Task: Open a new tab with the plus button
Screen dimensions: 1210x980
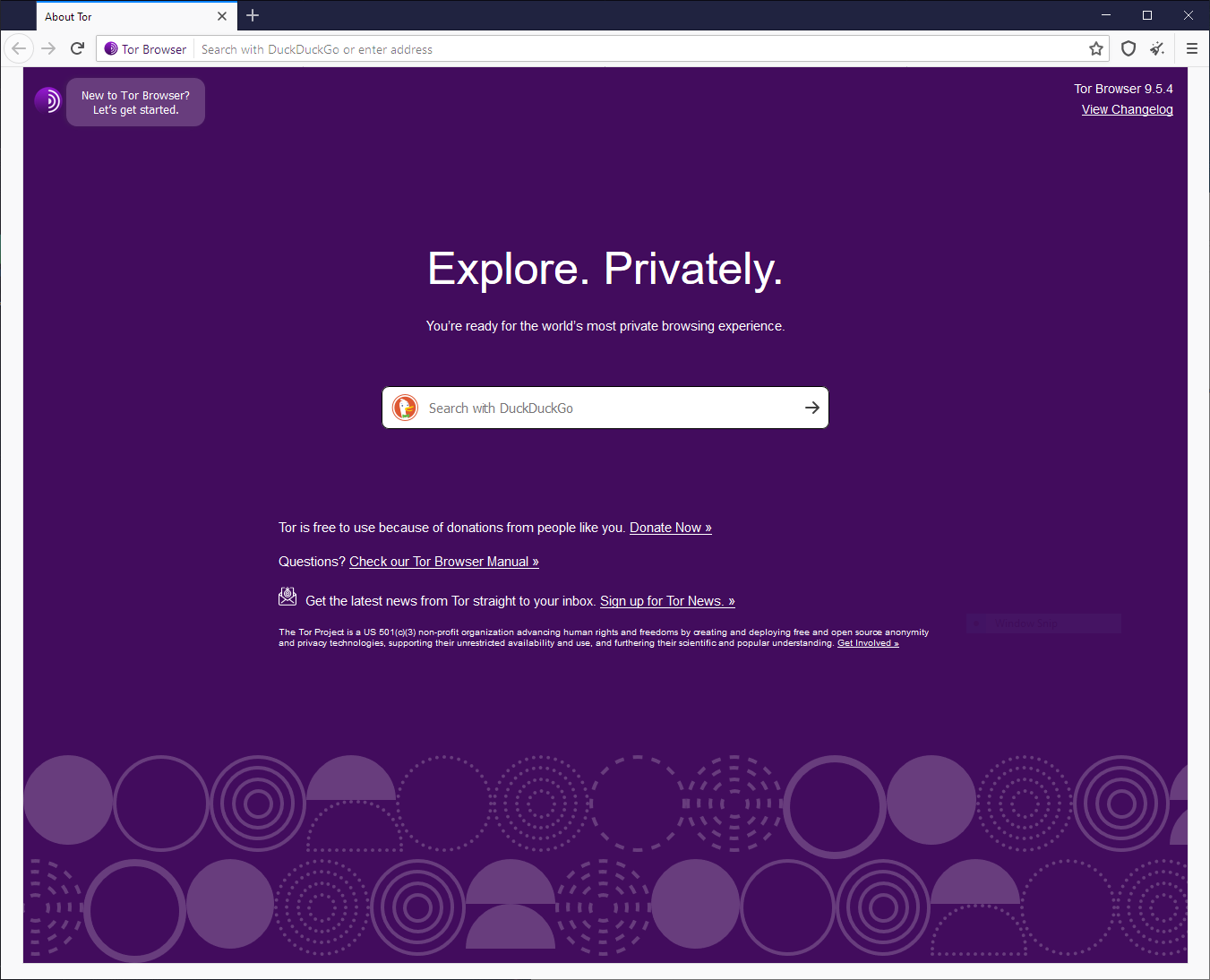Action: (x=253, y=16)
